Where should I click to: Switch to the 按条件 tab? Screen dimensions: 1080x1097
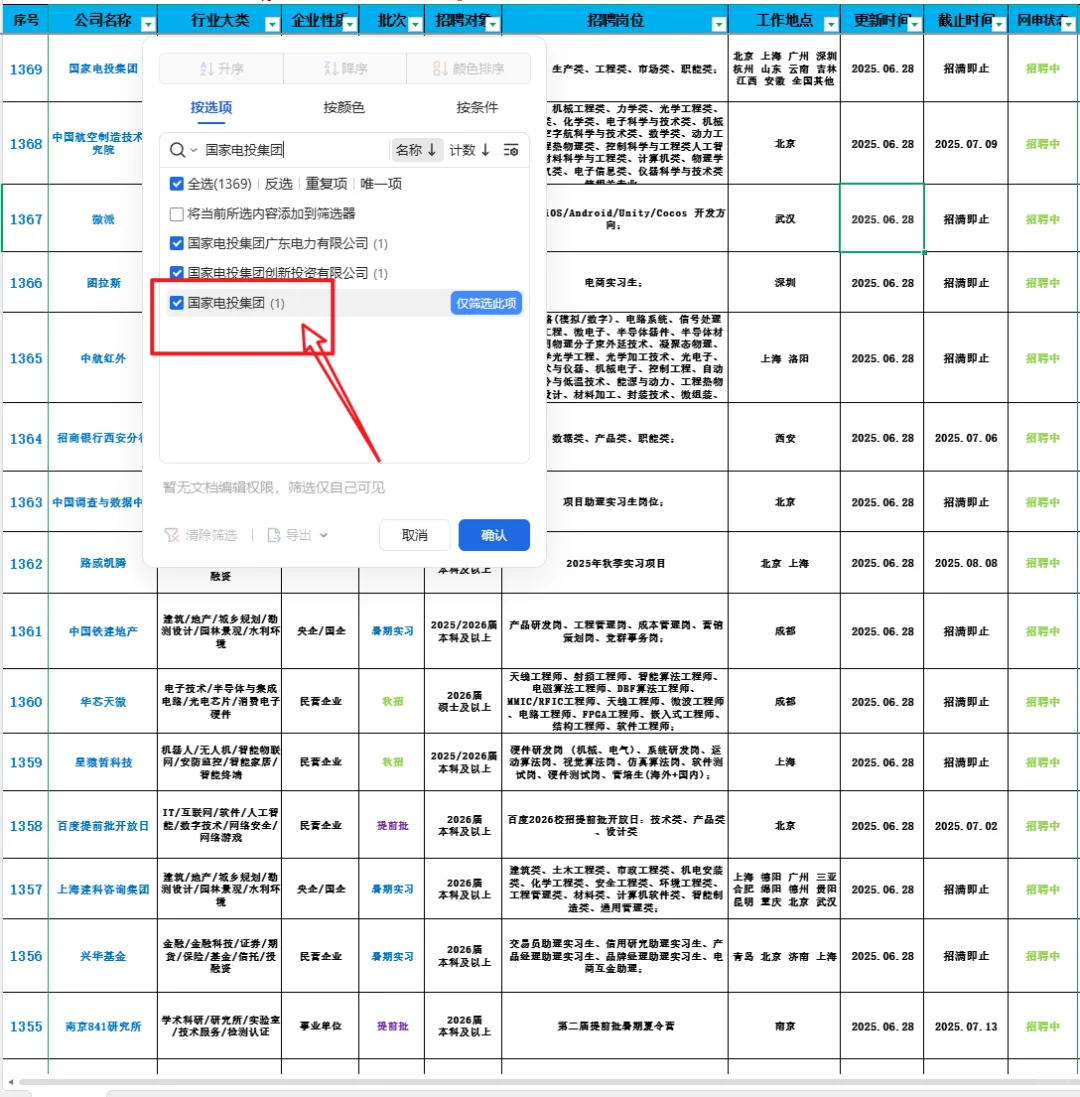(x=477, y=107)
